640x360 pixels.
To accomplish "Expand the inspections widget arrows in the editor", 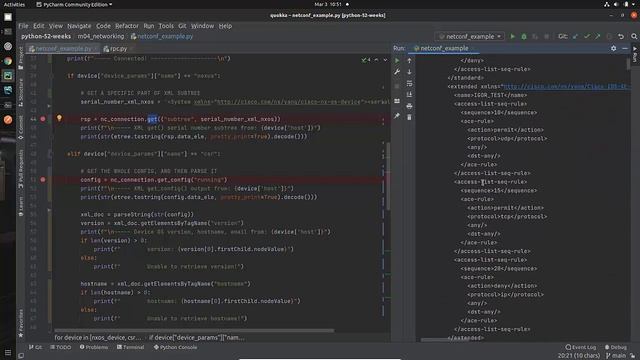I will coord(381,60).
